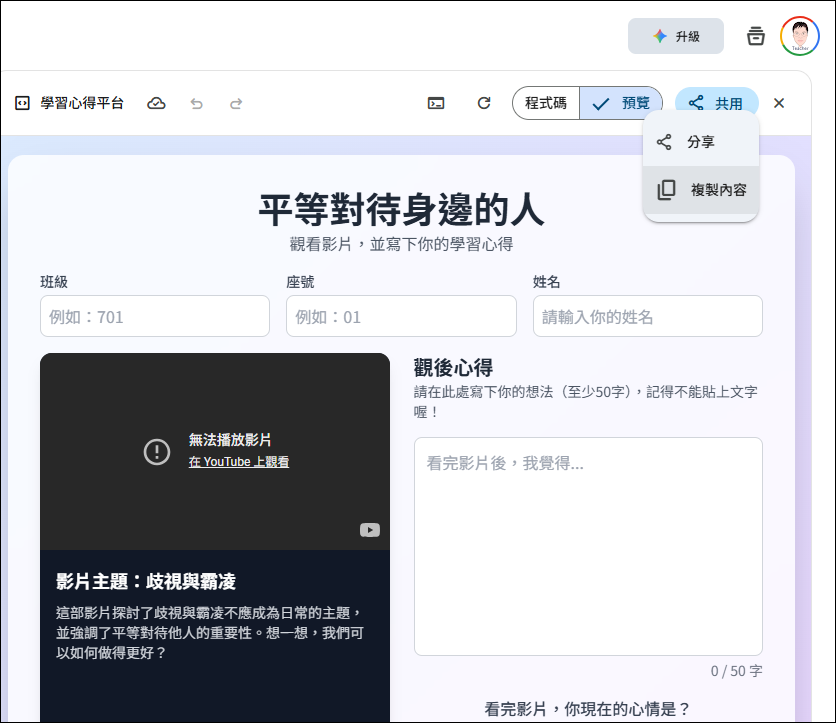The width and height of the screenshot is (836, 723).
Task: Close the panel with the X icon
Action: tap(779, 103)
